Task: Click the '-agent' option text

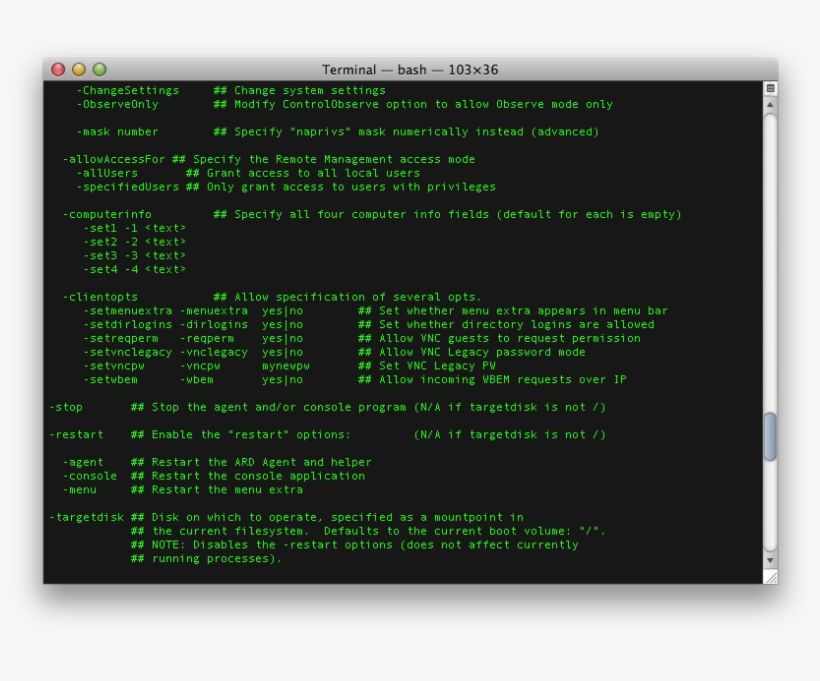Action: 83,462
